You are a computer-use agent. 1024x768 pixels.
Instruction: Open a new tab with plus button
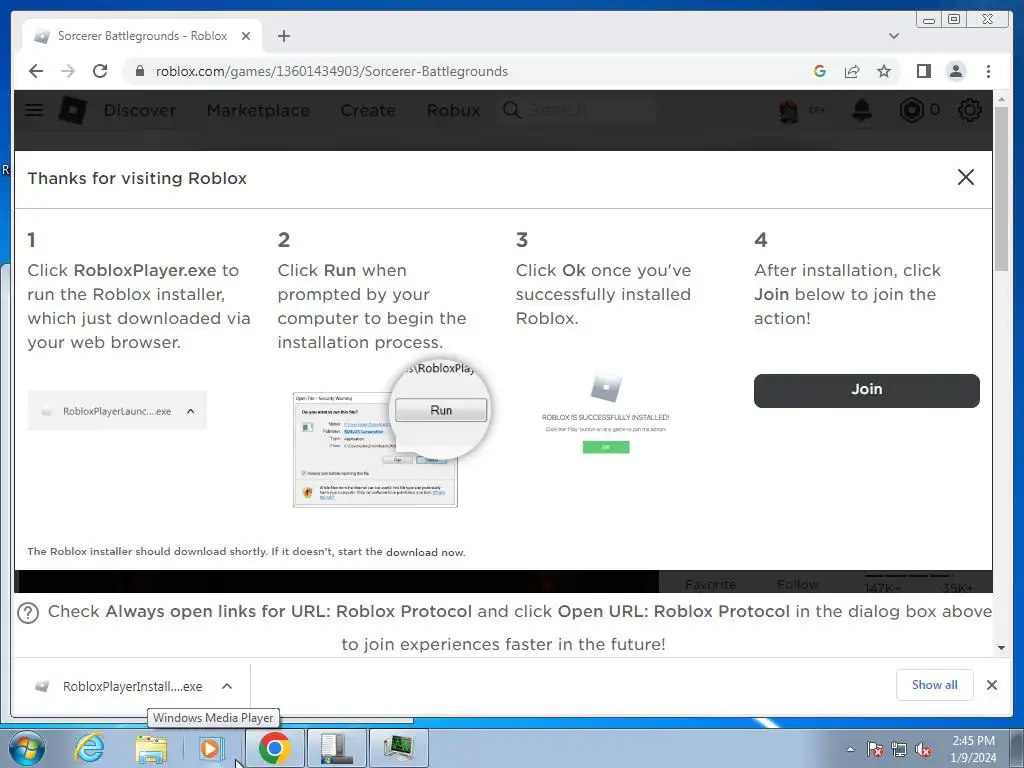(283, 36)
